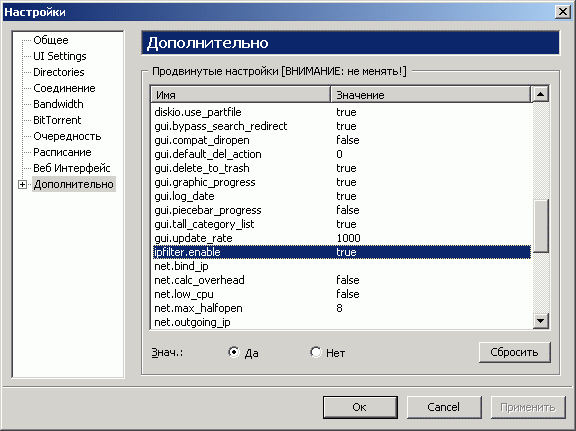
Task: Confirm settings with the Ok button
Action: tap(360, 407)
